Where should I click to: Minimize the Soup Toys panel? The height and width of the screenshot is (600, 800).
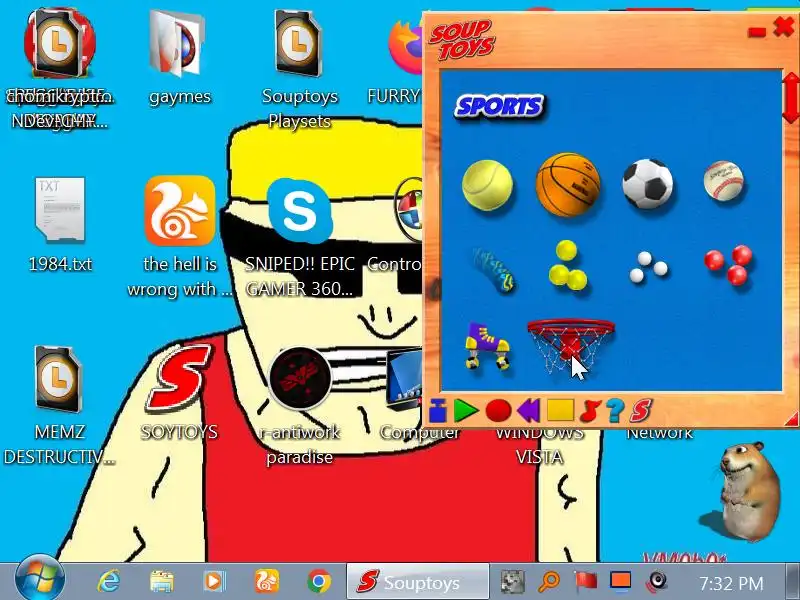click(x=757, y=32)
